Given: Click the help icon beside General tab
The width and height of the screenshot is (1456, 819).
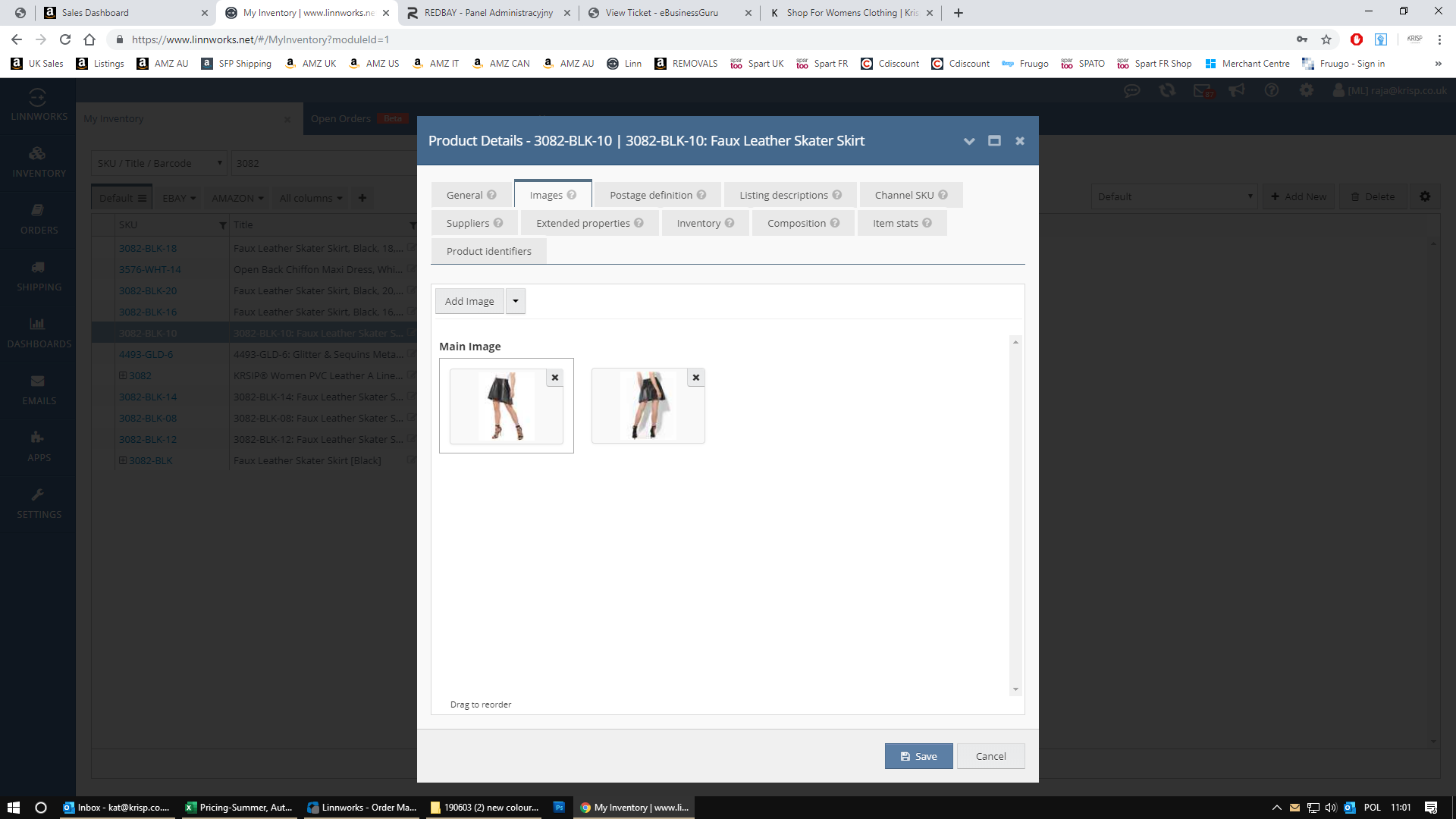Looking at the screenshot, I should pos(491,195).
